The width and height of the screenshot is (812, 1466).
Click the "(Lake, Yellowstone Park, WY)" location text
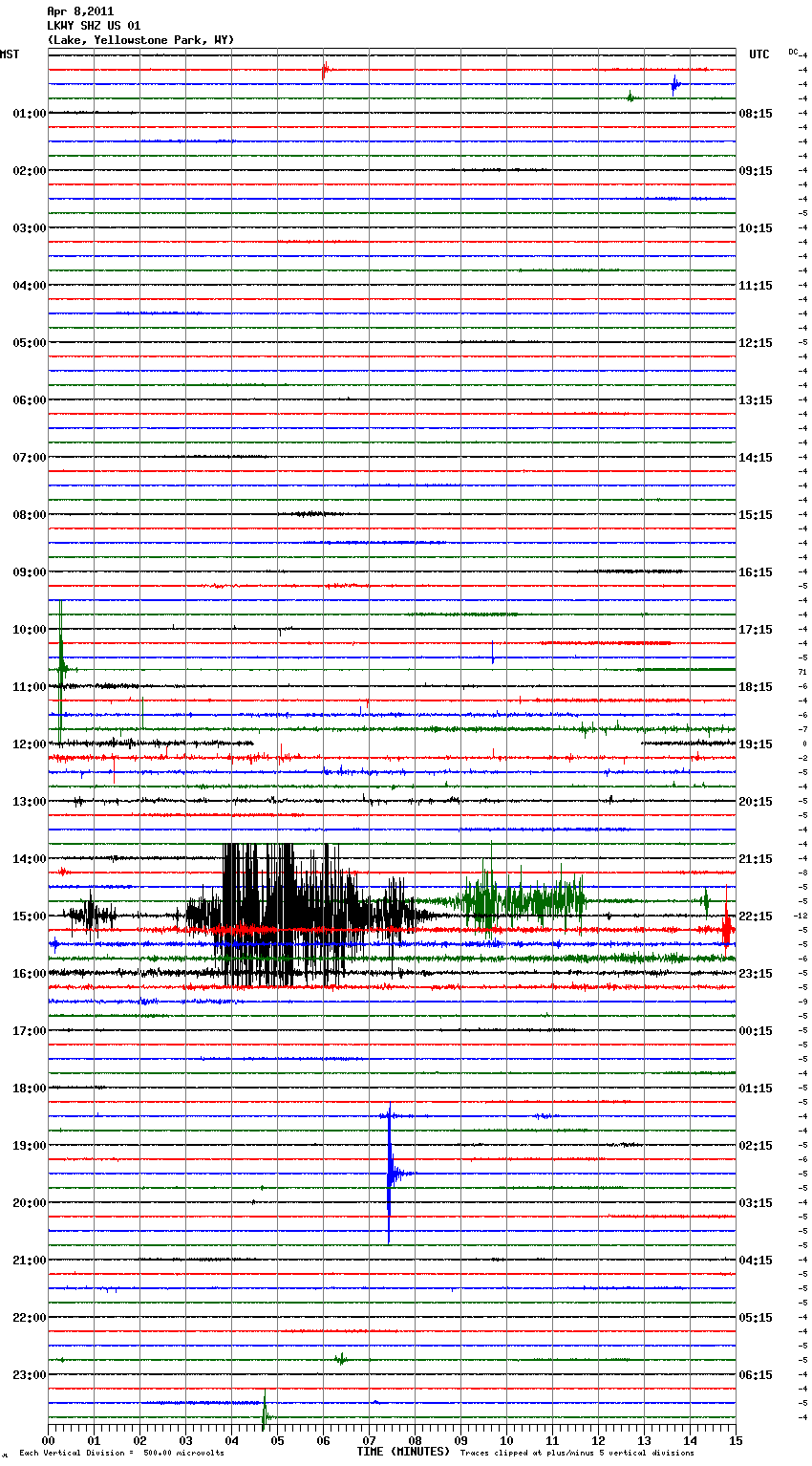[x=140, y=40]
